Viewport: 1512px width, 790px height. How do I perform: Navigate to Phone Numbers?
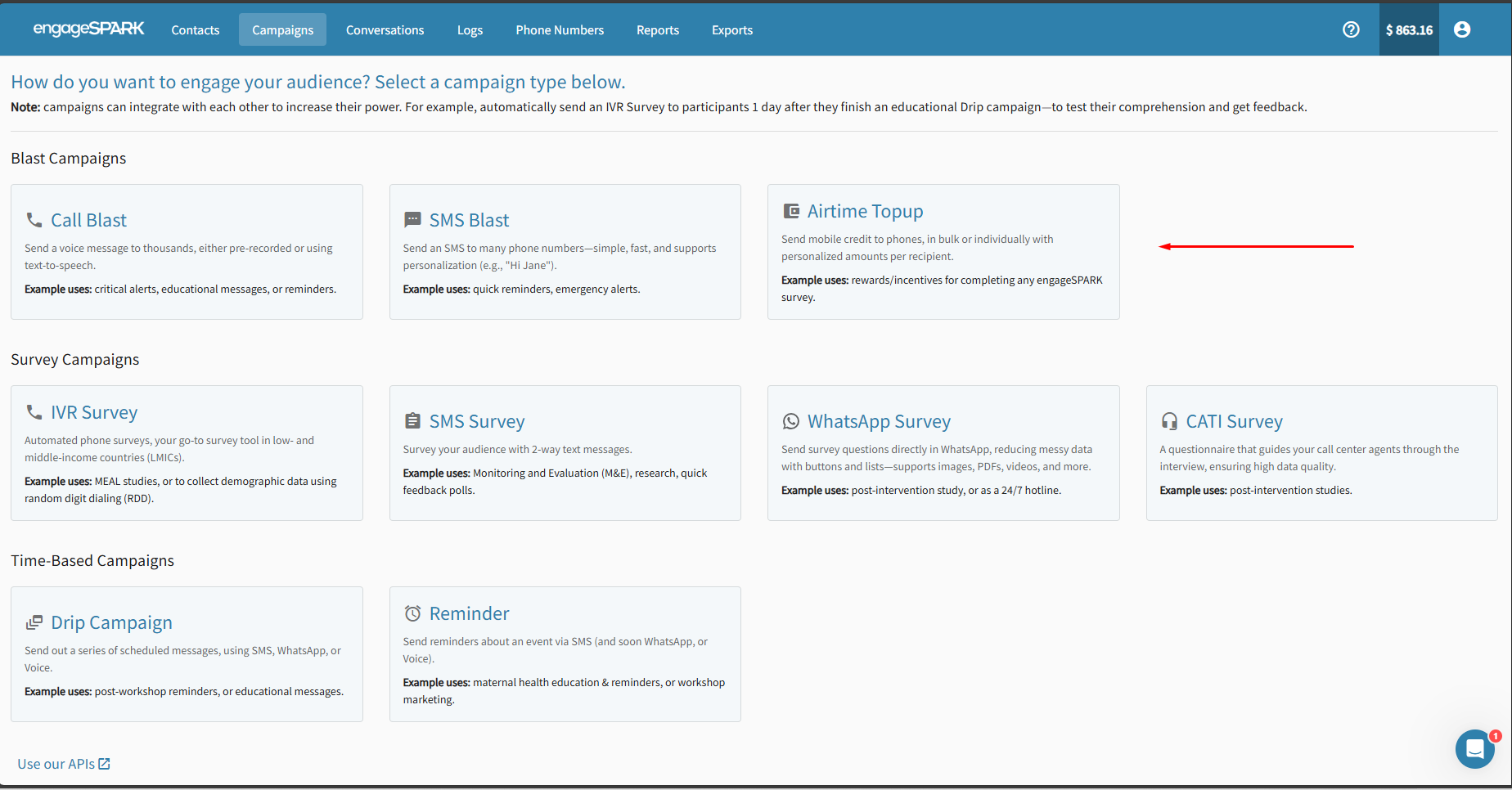click(560, 30)
